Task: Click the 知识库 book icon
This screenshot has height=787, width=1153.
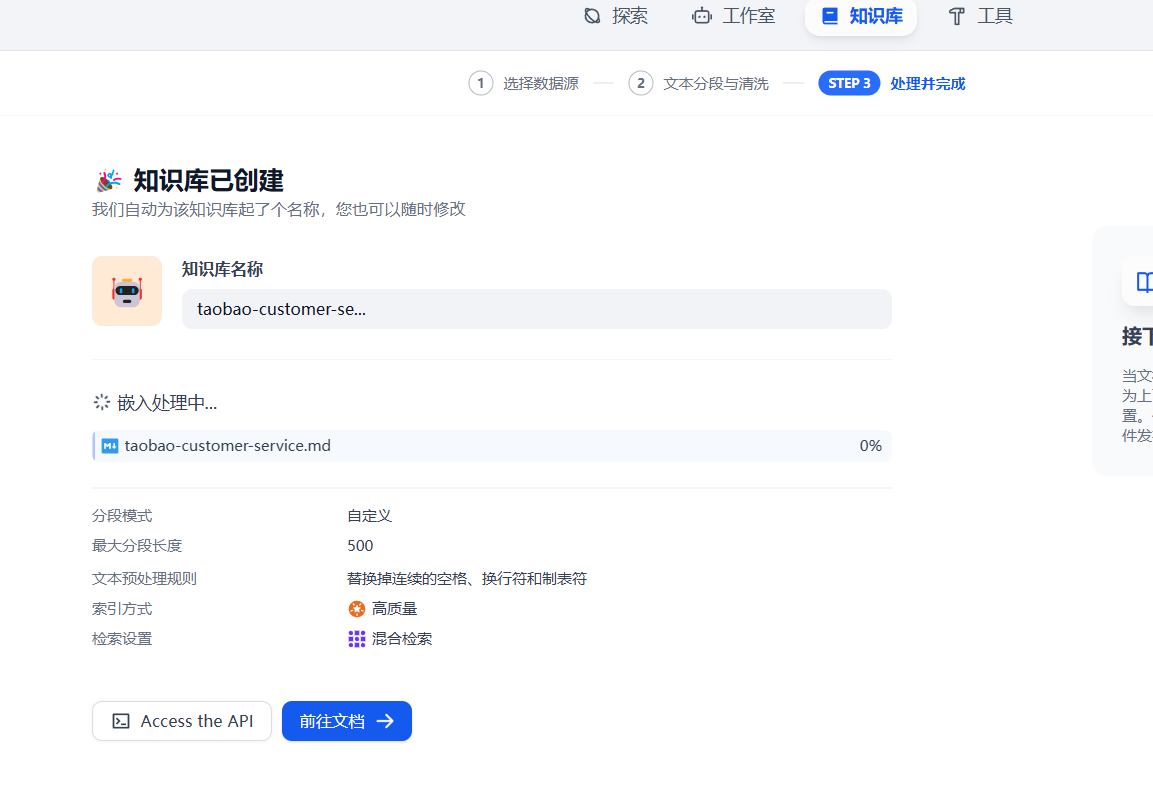Action: tap(829, 16)
